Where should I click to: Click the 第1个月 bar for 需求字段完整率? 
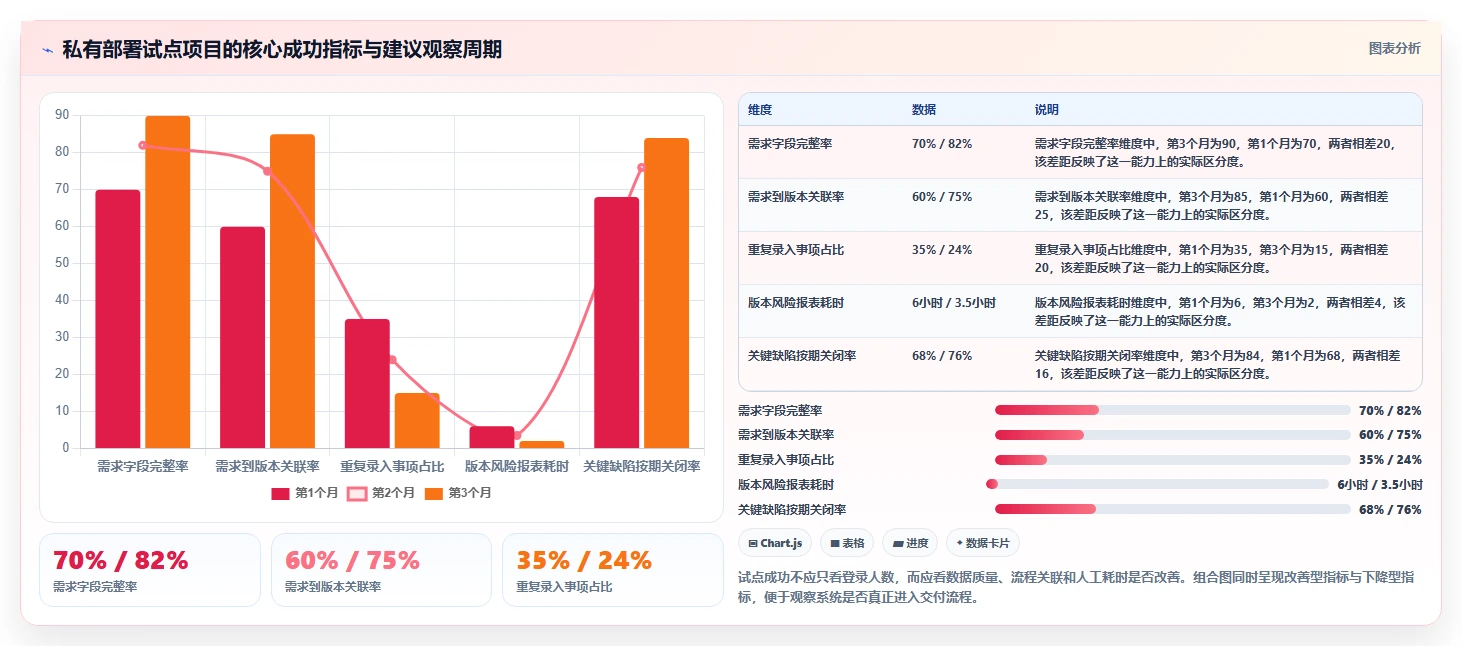click(118, 319)
